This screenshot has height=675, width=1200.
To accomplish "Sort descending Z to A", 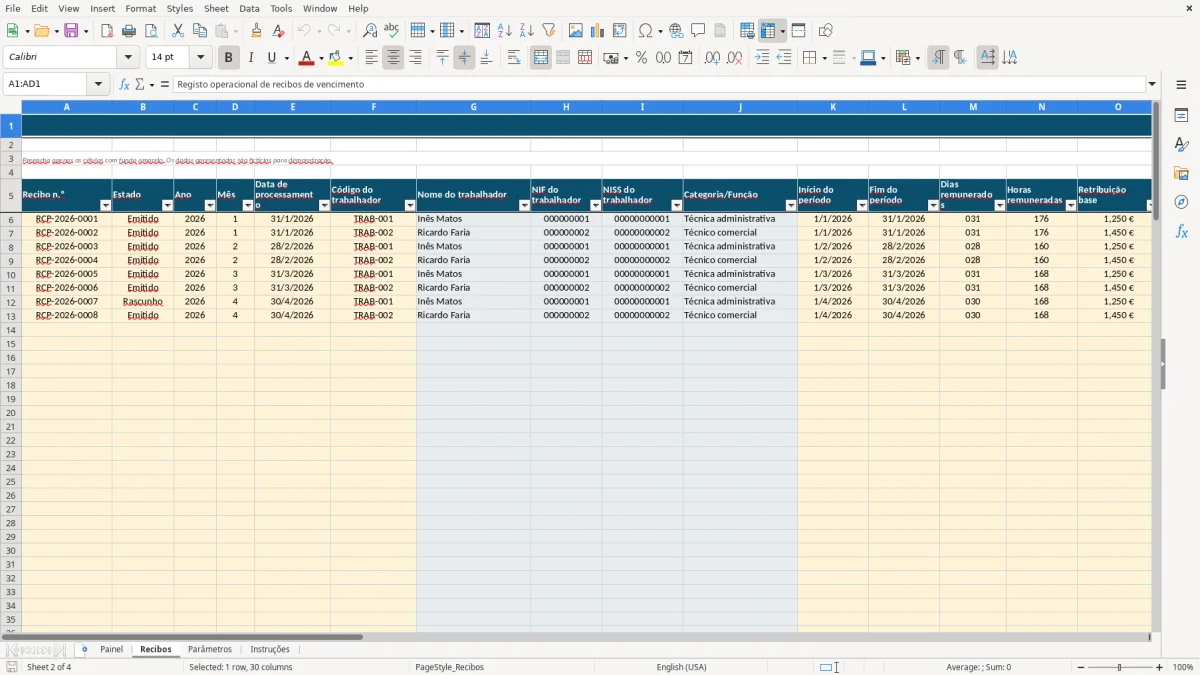I will (x=526, y=31).
